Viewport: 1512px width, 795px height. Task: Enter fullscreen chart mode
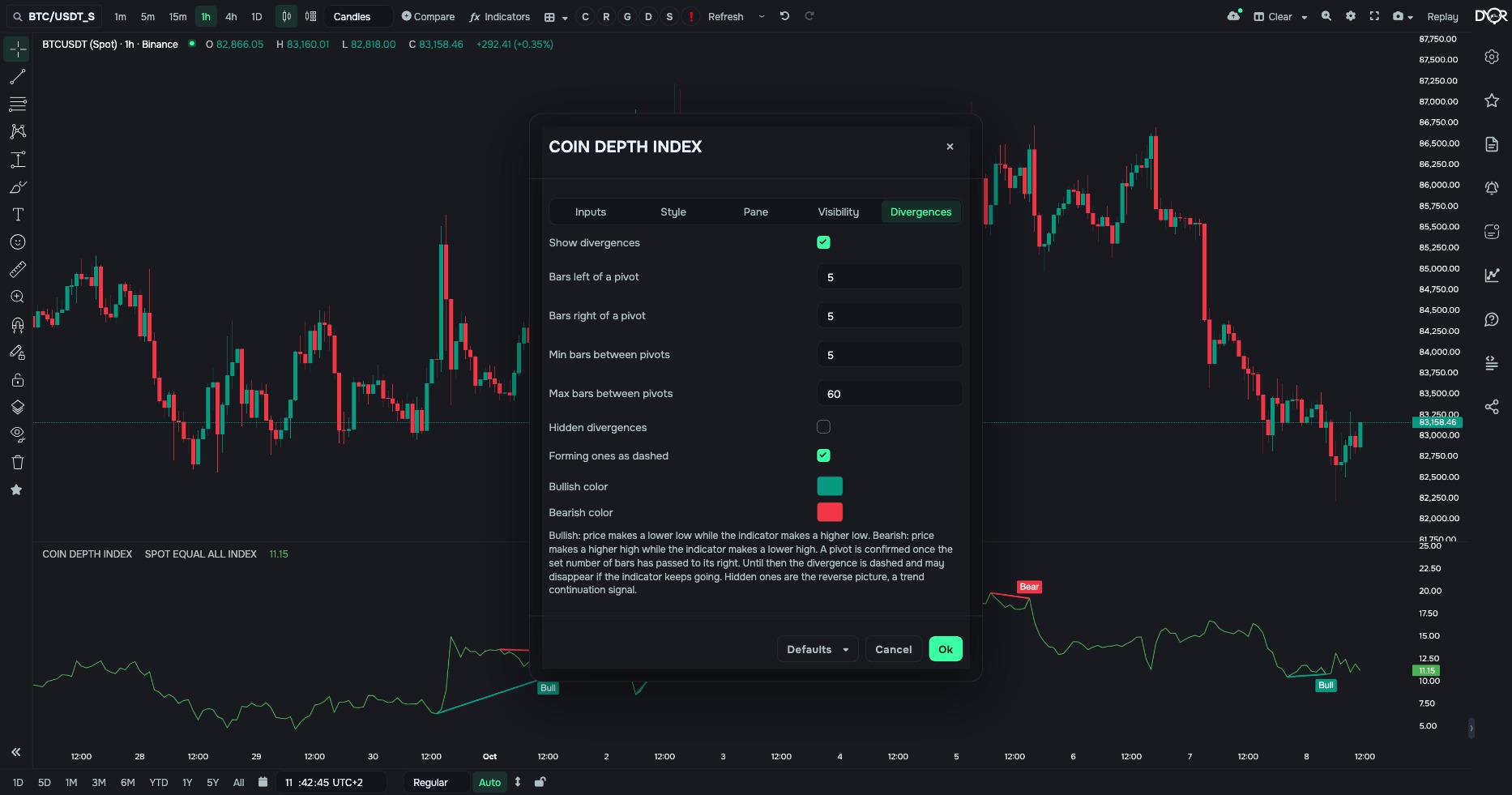[1374, 16]
